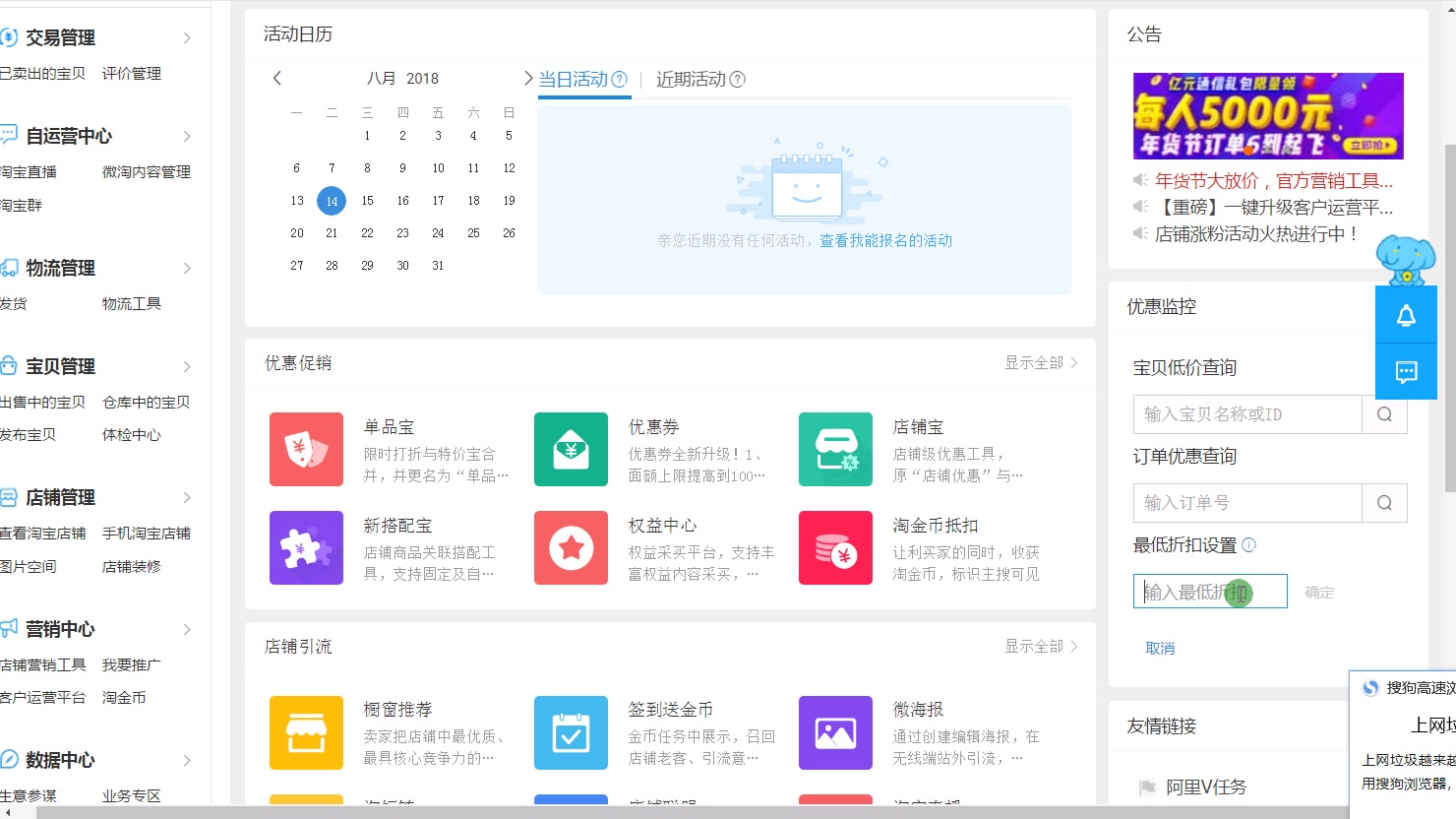This screenshot has width=1456, height=819.
Task: Open the 淘金币抵扣 coin icon
Action: pyautogui.click(x=835, y=547)
